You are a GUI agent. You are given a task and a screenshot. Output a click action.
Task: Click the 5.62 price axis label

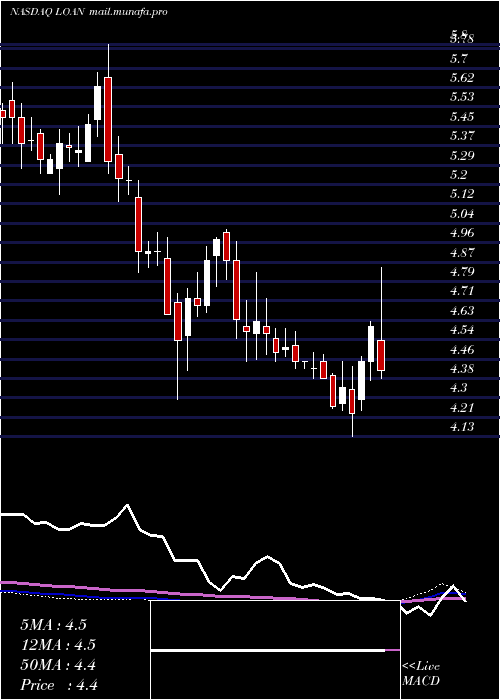pos(462,78)
